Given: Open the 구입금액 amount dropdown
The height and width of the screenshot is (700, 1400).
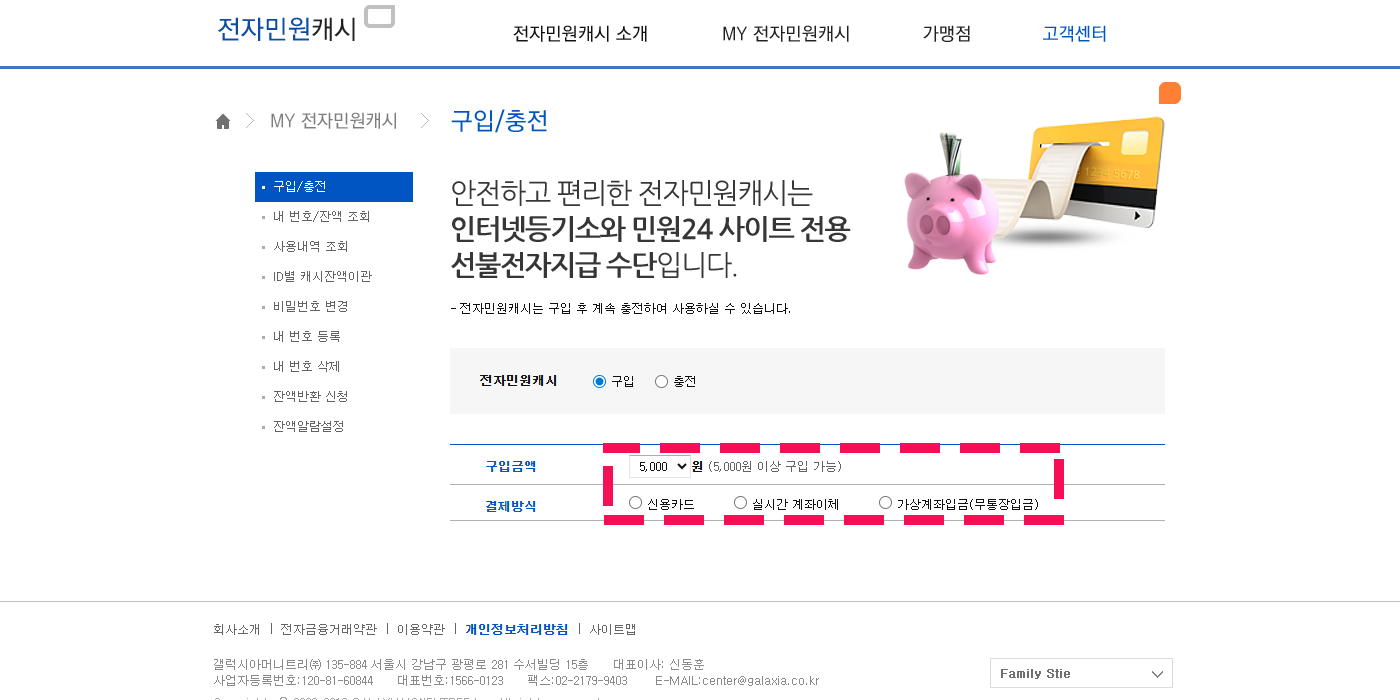Looking at the screenshot, I should click(x=659, y=466).
